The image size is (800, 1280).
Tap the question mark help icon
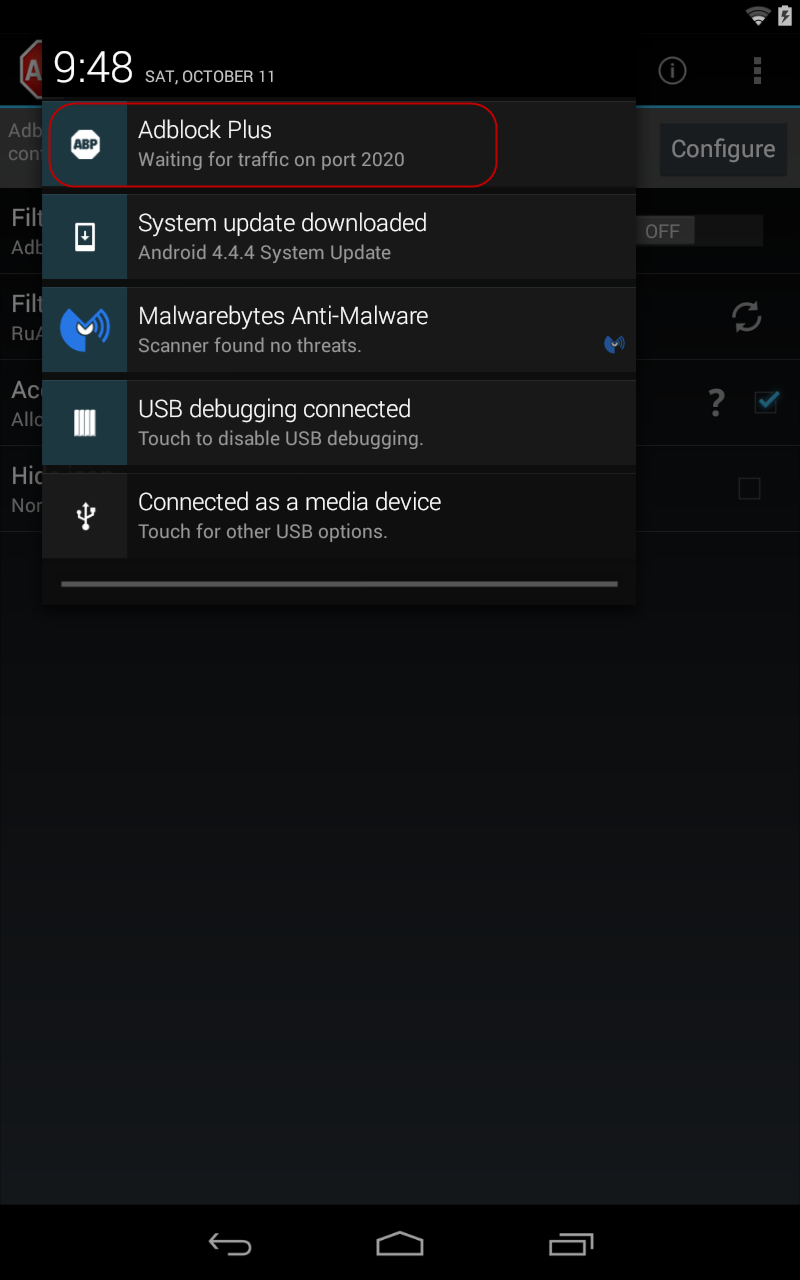(x=716, y=403)
